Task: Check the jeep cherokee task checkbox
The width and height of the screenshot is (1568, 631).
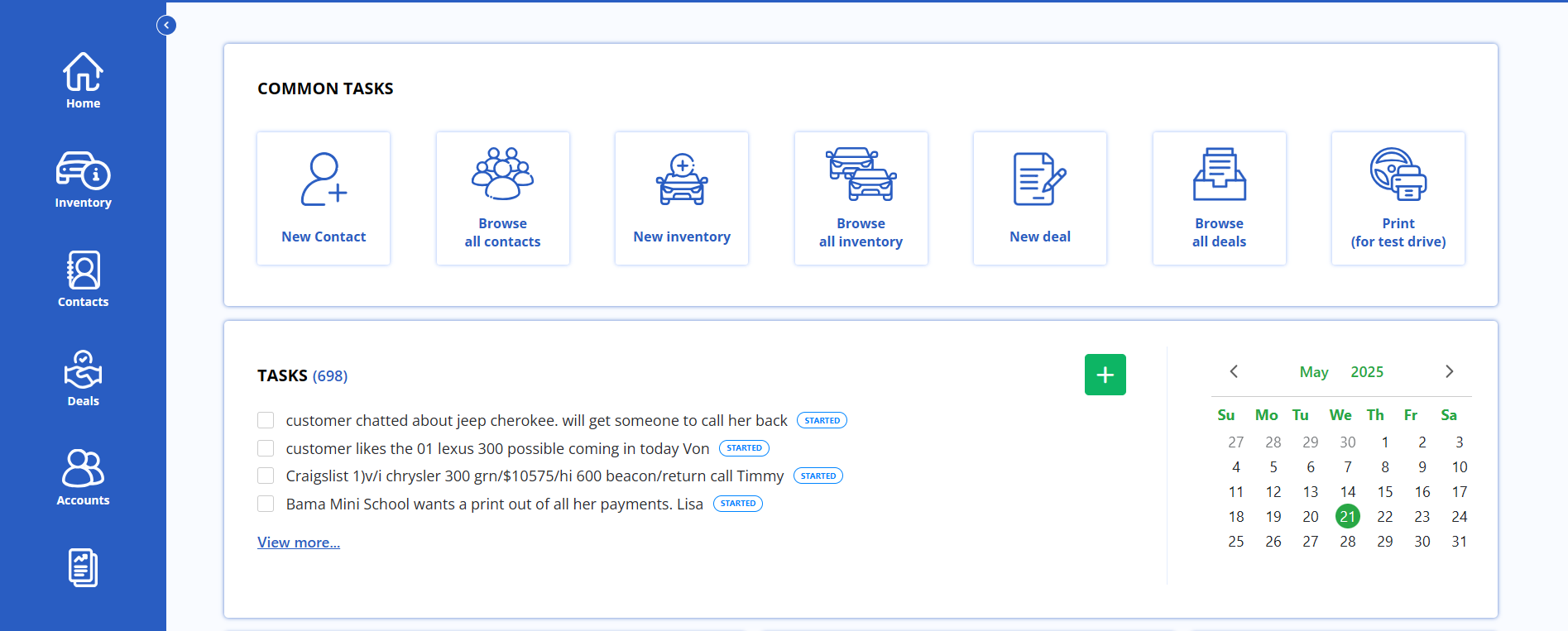Action: pyautogui.click(x=266, y=420)
